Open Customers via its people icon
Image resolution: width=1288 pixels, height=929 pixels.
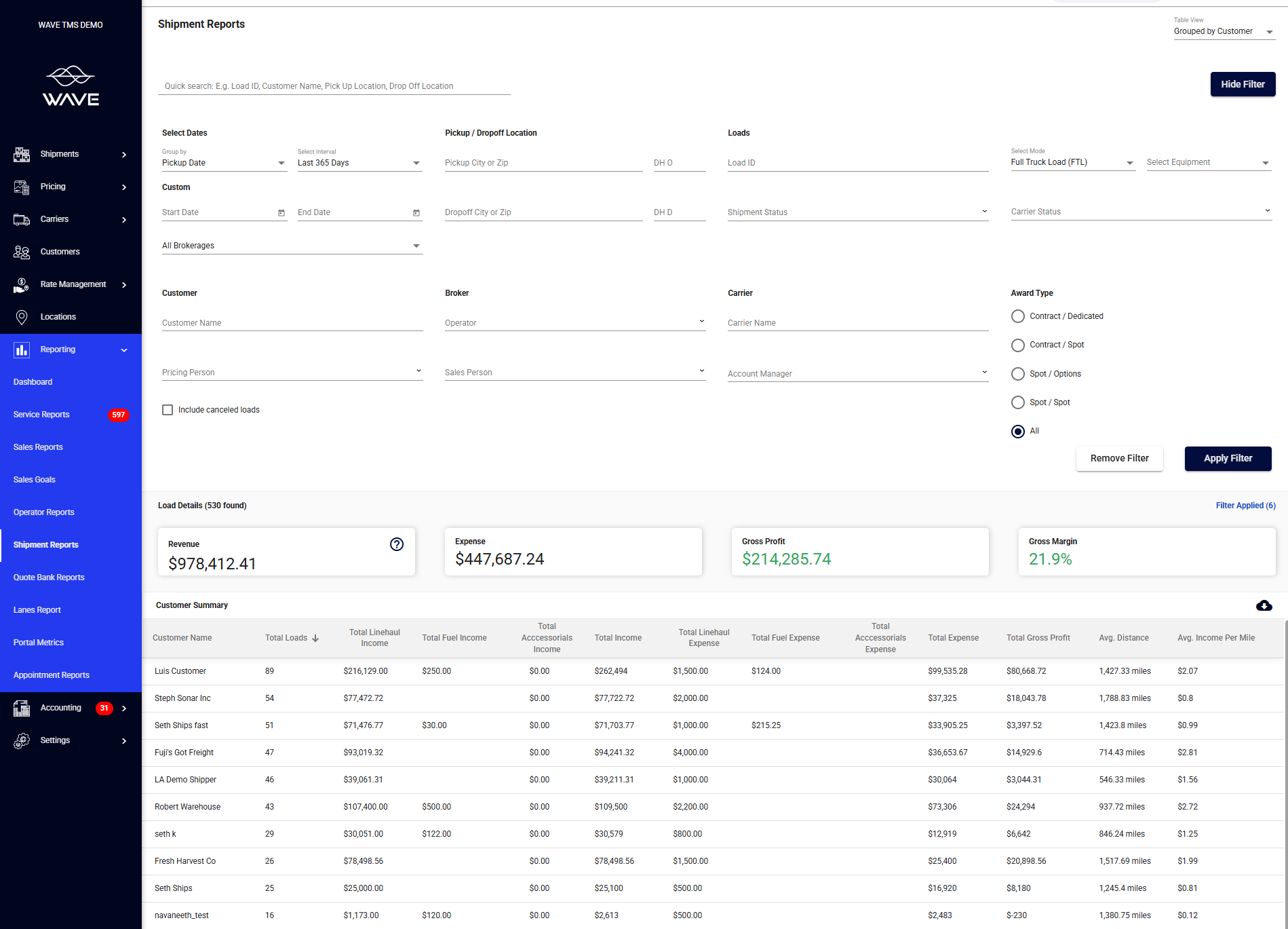[22, 252]
